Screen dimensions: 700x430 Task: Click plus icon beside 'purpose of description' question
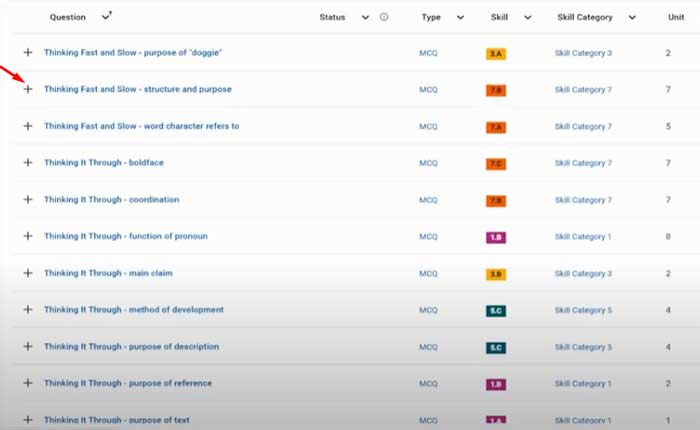[x=28, y=347]
